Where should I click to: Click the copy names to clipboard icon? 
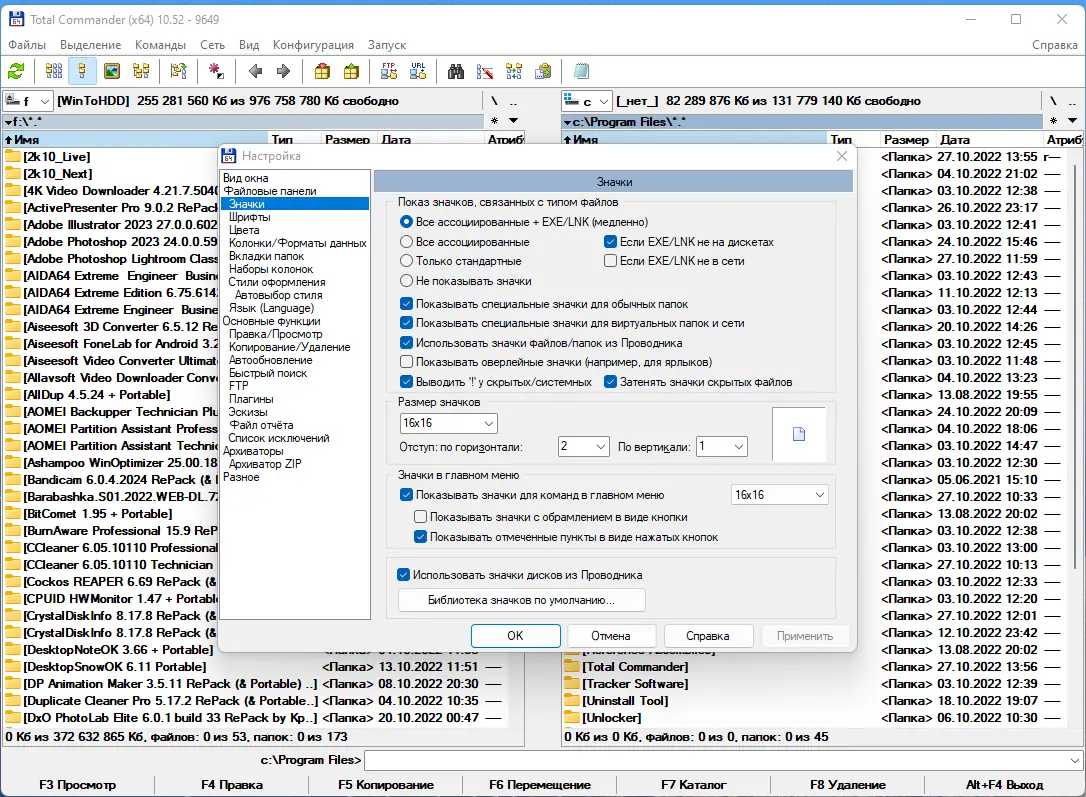click(x=544, y=71)
